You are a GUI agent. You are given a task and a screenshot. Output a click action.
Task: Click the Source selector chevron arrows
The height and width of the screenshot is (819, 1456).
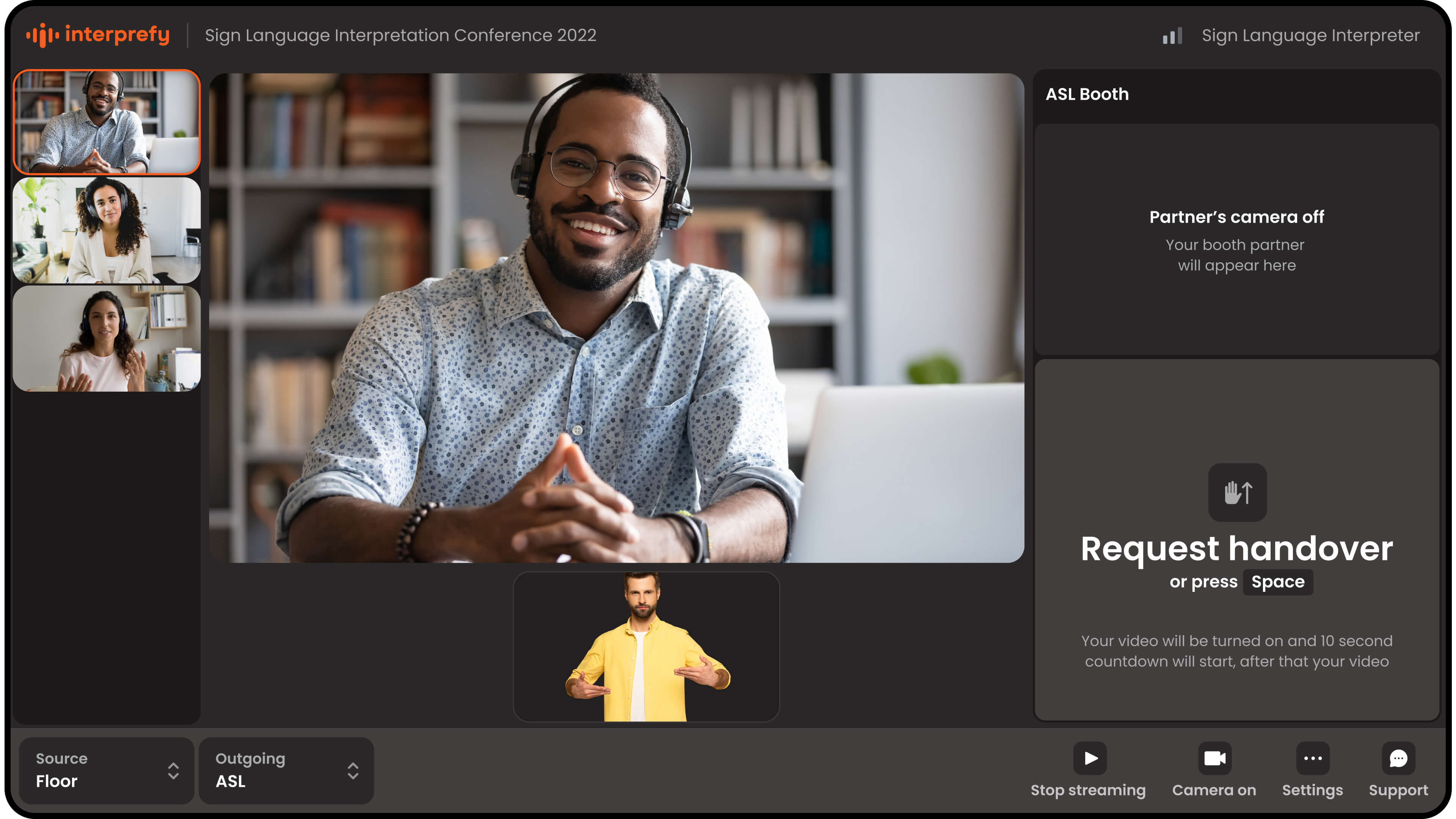click(x=174, y=770)
